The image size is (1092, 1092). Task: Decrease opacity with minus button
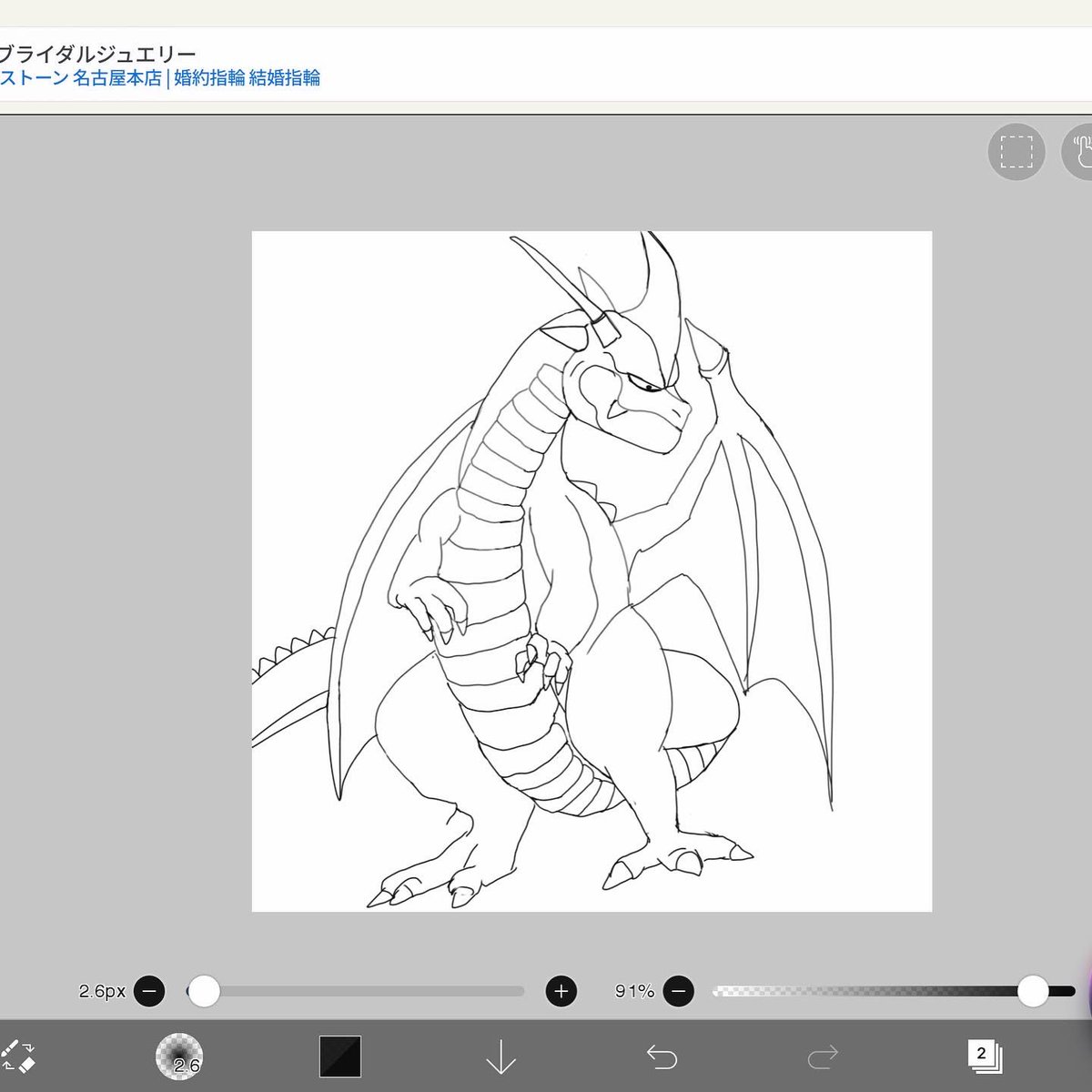679,991
